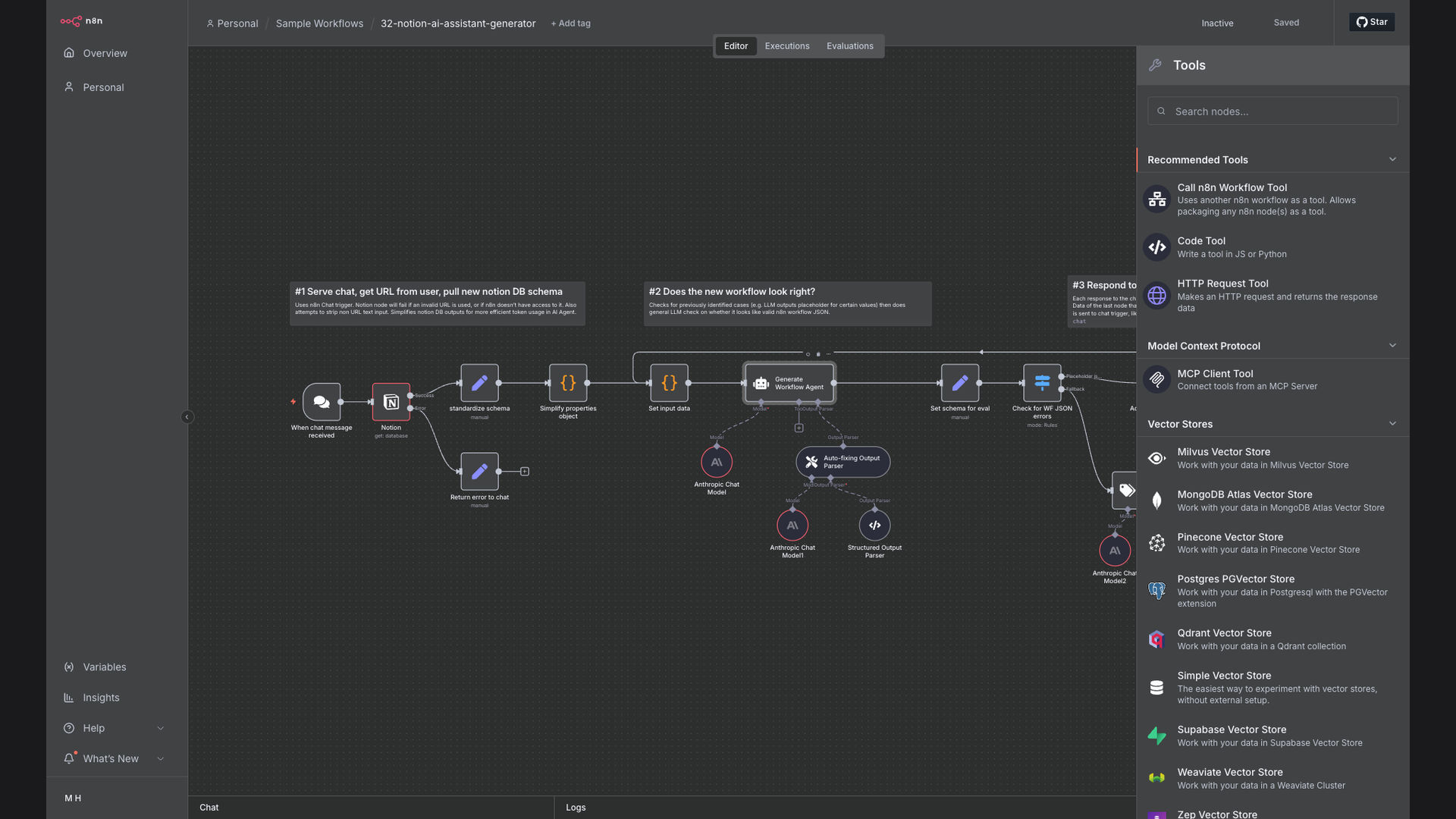Click the workflow name 32-notion-ai-assistant-generator
The image size is (1456, 819).
(x=458, y=24)
